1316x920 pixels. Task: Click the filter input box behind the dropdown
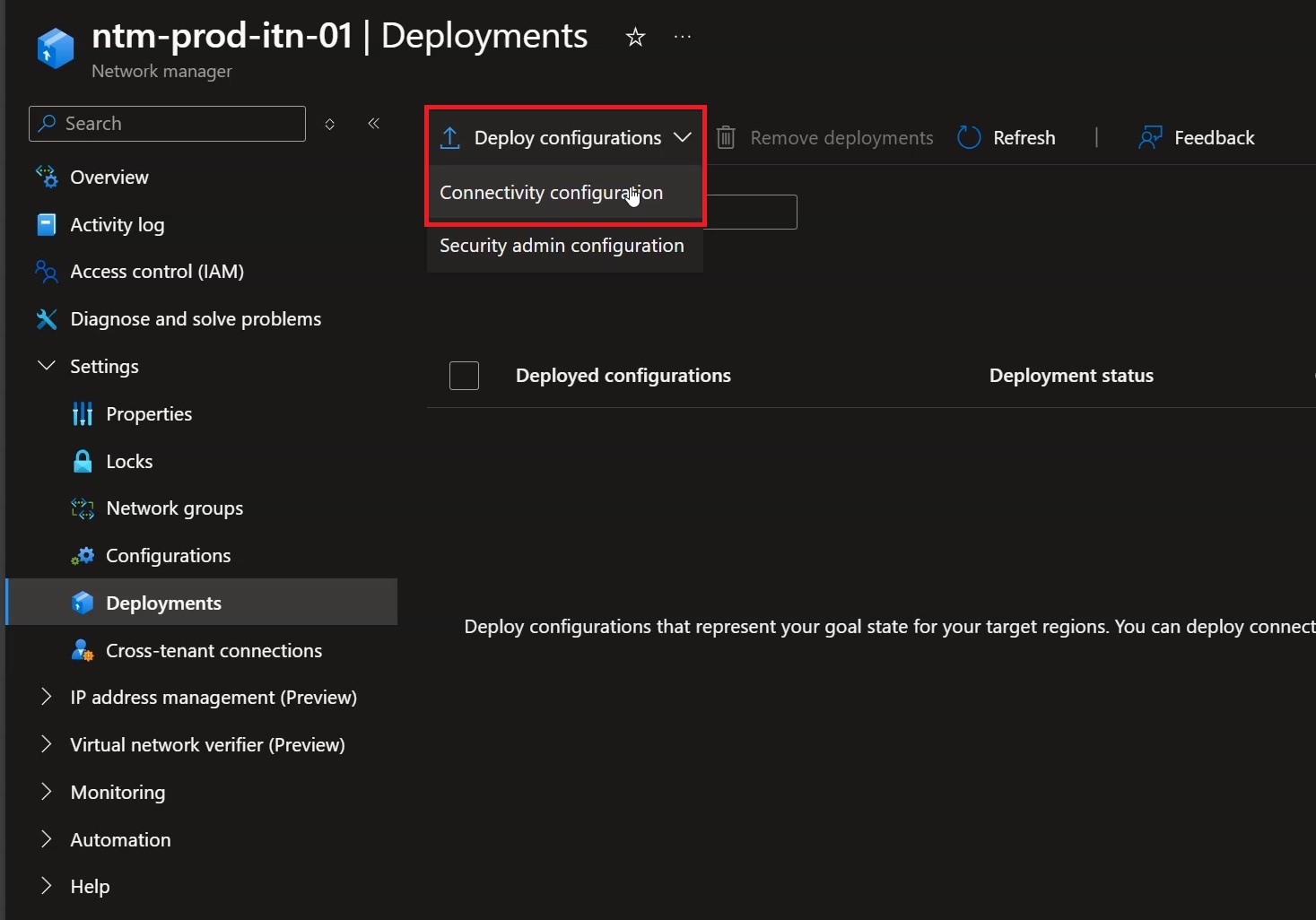(752, 212)
